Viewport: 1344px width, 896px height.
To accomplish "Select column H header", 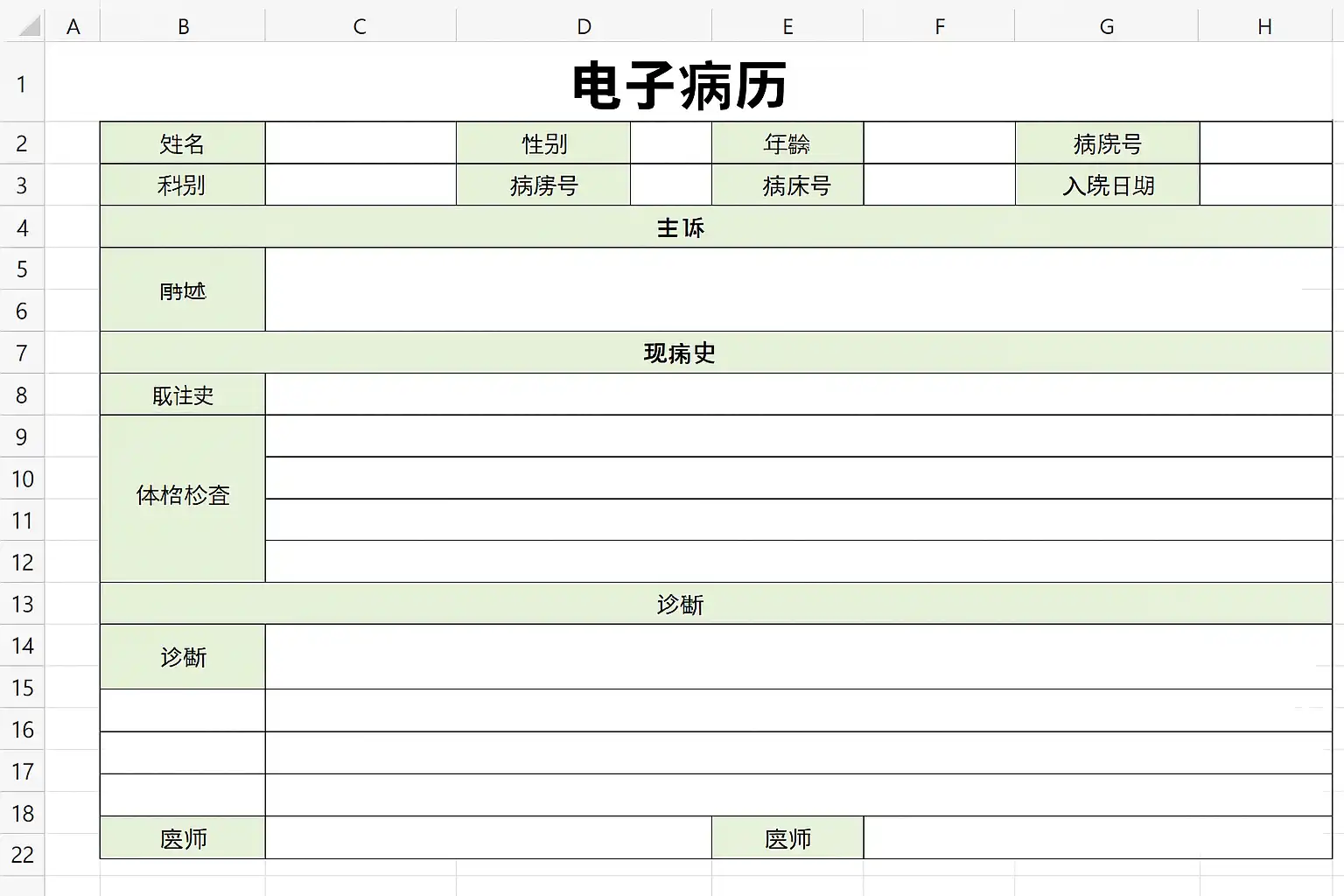I will pyautogui.click(x=1264, y=26).
